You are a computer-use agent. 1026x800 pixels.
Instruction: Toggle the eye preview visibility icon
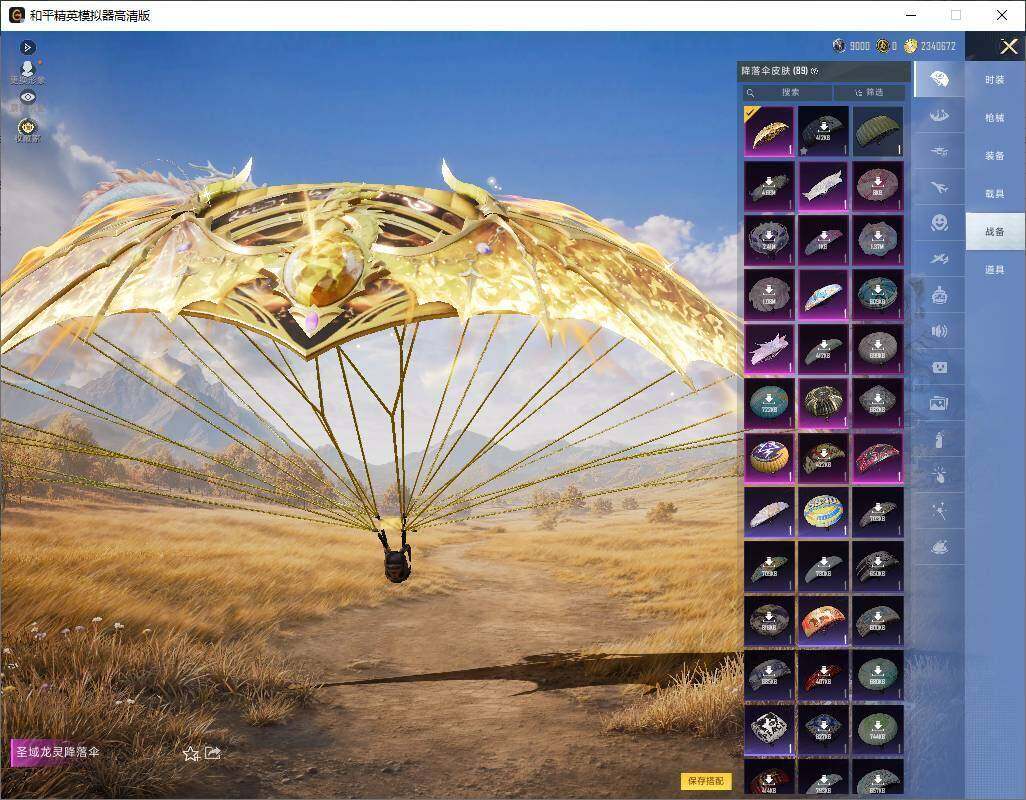(x=27, y=97)
